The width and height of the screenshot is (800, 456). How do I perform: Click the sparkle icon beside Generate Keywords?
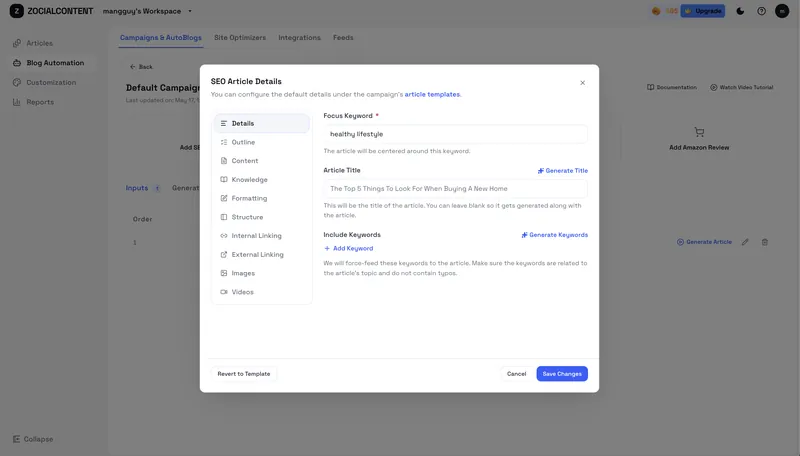click(524, 235)
